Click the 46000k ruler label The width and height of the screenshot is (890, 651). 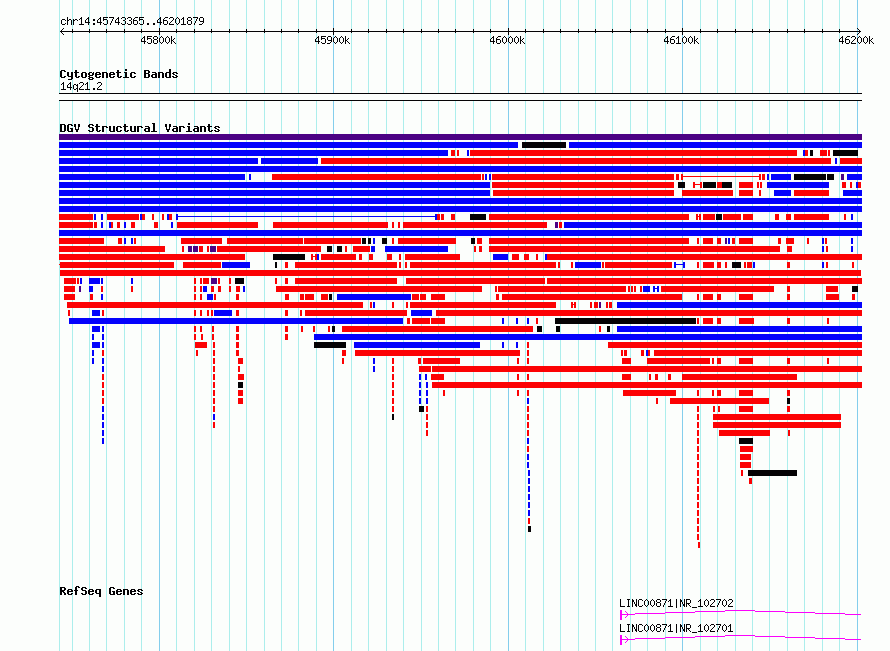point(507,40)
